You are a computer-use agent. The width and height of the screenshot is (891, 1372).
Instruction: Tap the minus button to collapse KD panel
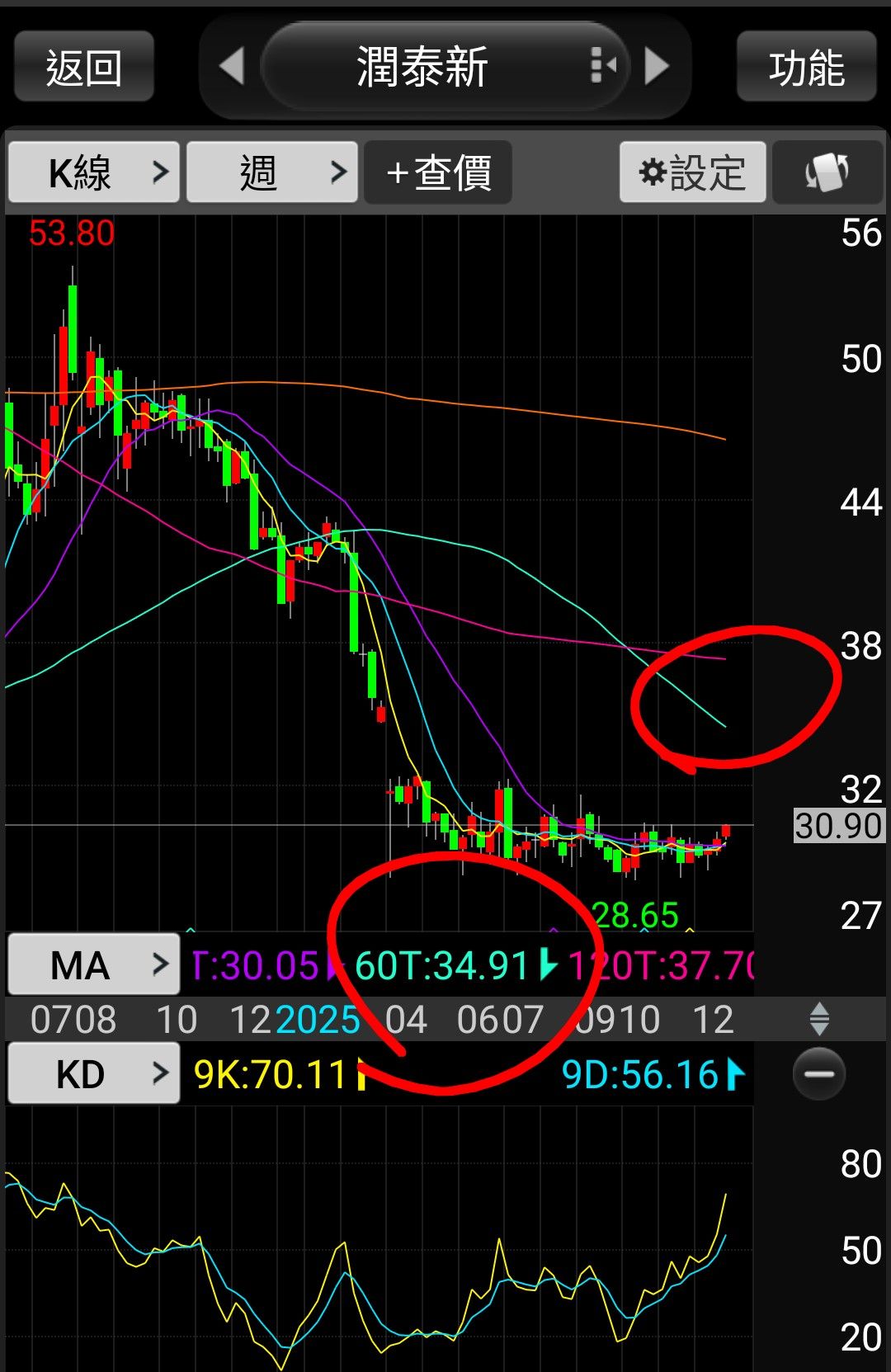point(819,1073)
